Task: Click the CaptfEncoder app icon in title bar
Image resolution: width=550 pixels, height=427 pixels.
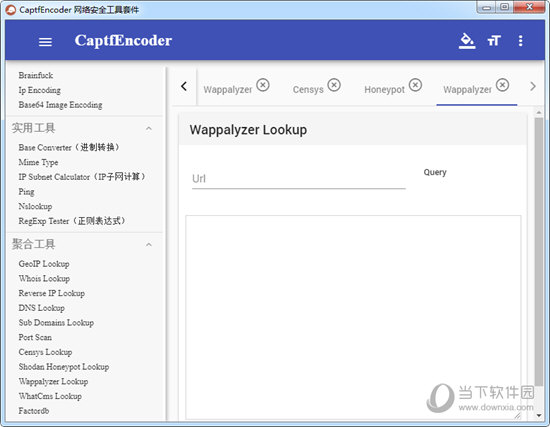Action: 11,10
